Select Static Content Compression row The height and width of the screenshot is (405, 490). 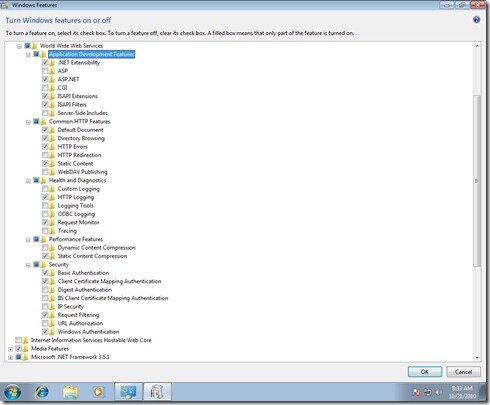click(92, 256)
